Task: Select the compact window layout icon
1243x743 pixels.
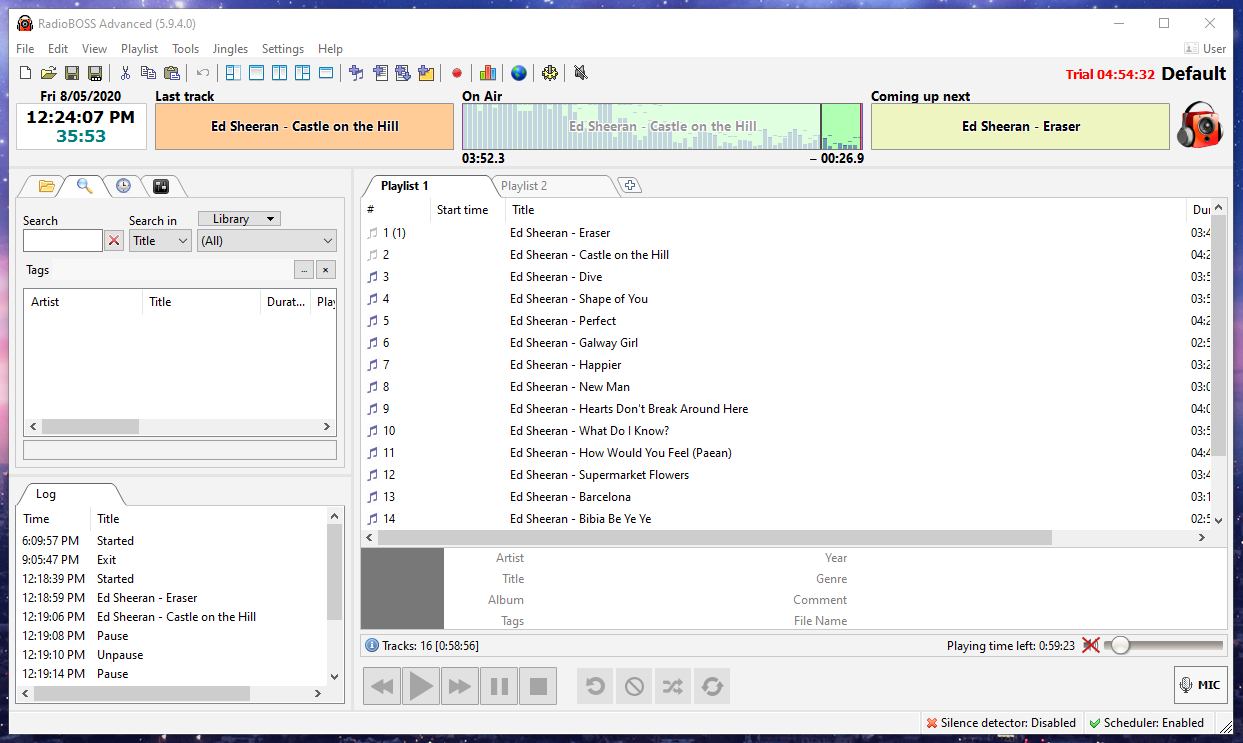Action: click(x=326, y=73)
